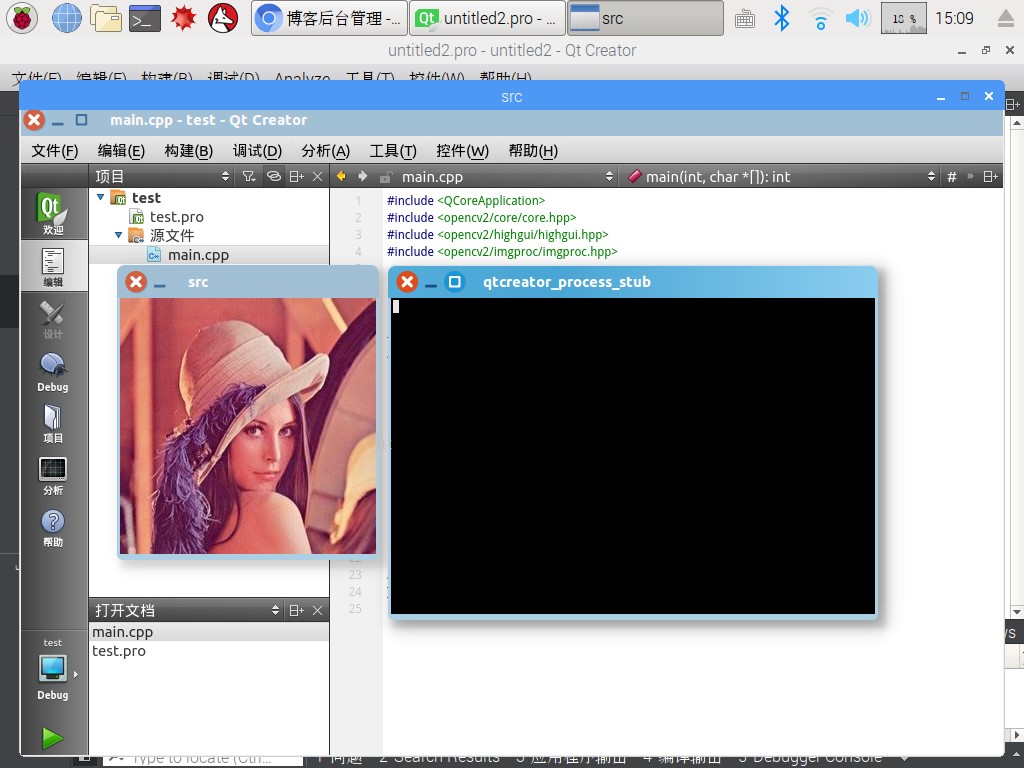
Task: Open the file manager folder icon
Action: tap(106, 18)
